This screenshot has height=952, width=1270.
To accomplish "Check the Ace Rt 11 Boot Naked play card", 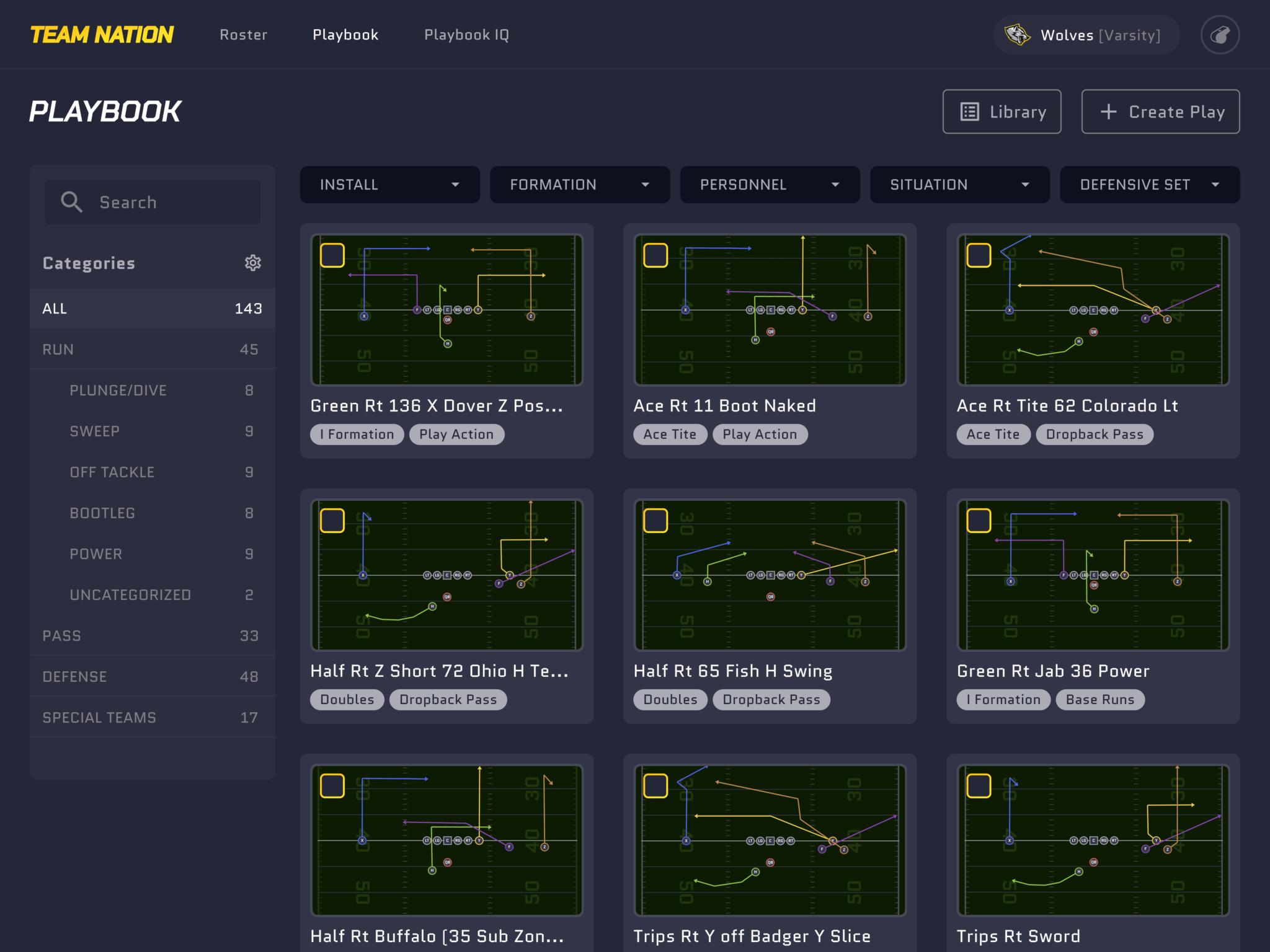I will 655,254.
